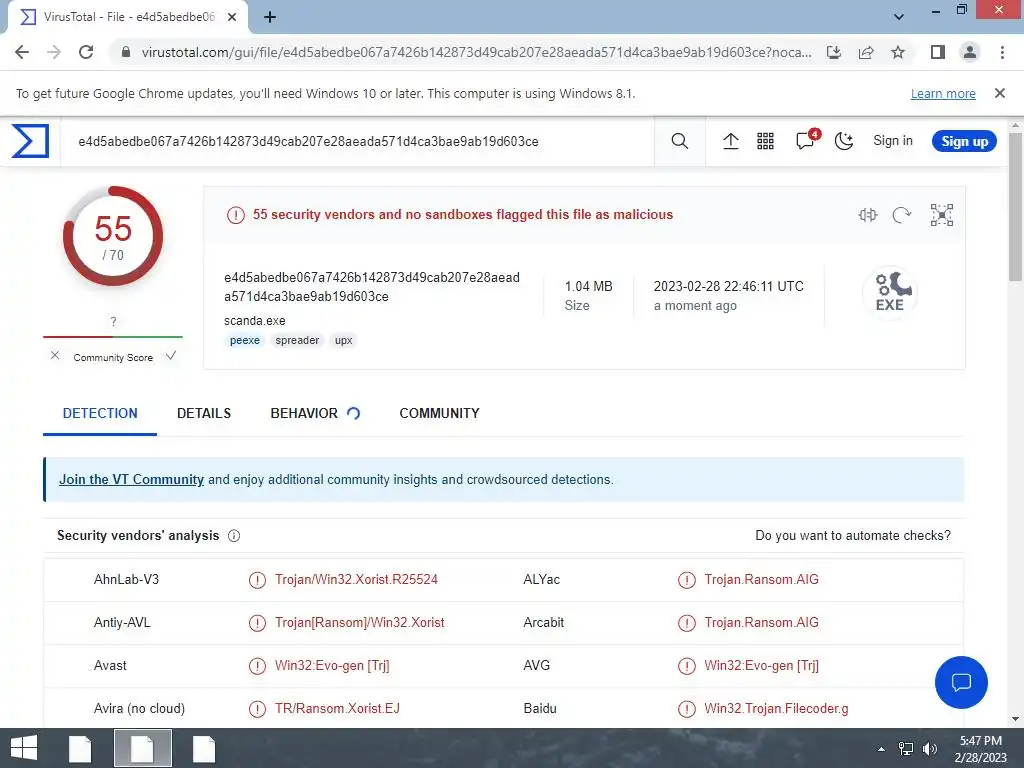This screenshot has height=768, width=1024.
Task: Click the install app icon in address bar
Action: click(x=834, y=52)
